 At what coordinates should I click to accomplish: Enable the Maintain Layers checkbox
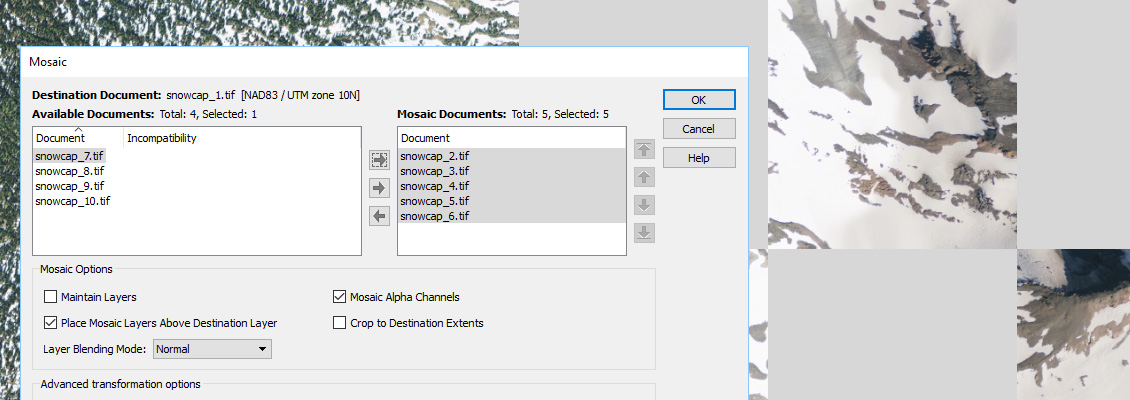pos(50,296)
